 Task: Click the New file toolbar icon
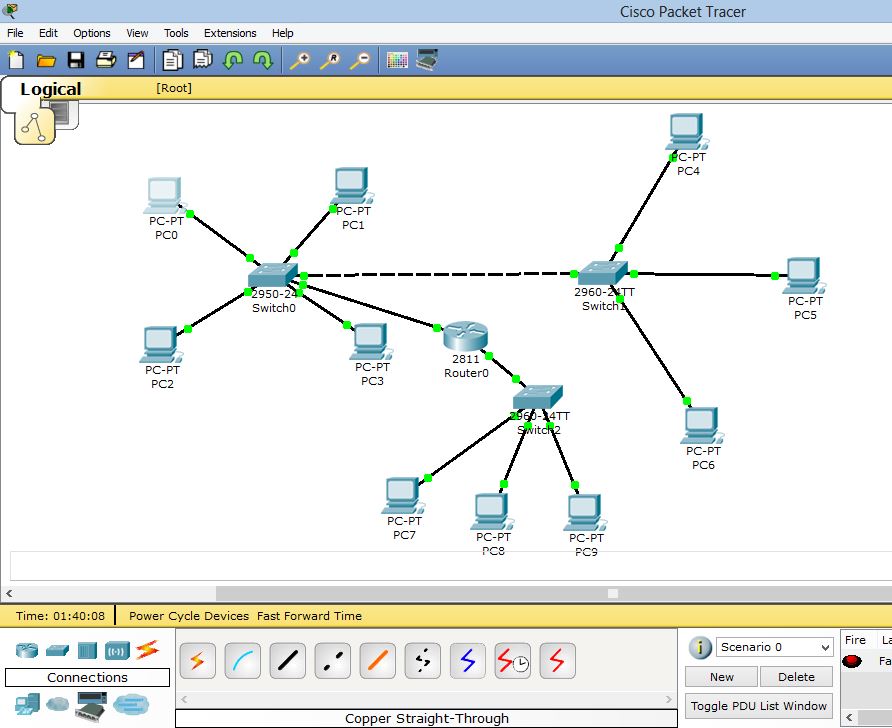point(16,60)
